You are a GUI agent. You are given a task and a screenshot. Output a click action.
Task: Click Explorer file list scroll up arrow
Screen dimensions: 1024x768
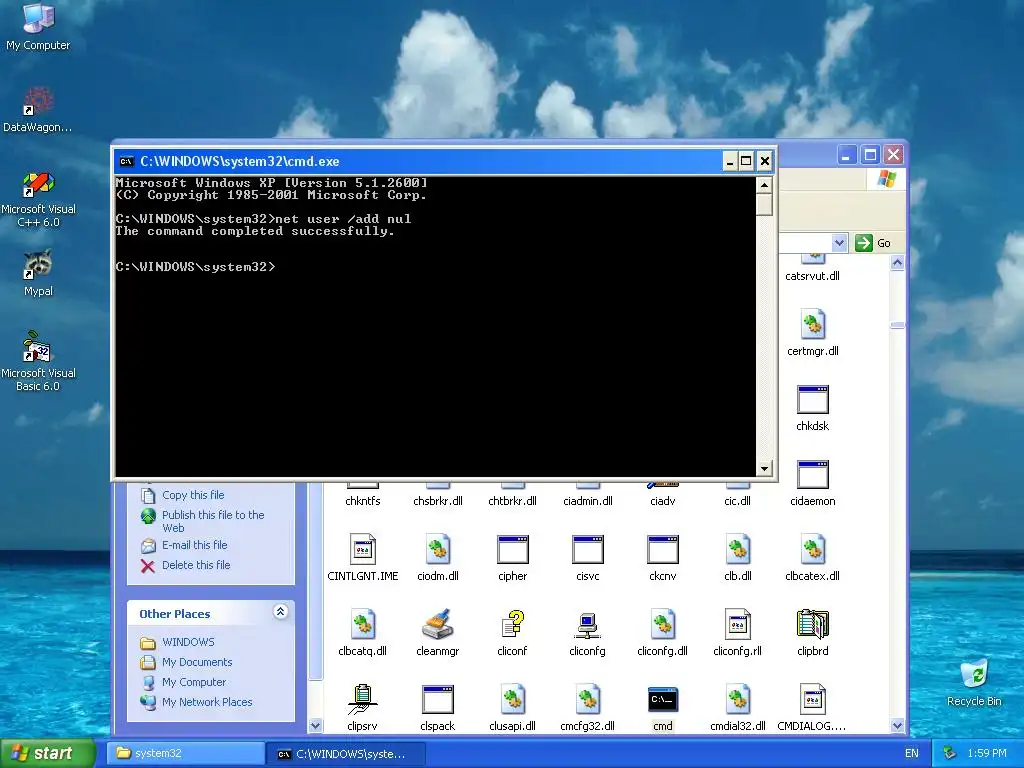(897, 263)
